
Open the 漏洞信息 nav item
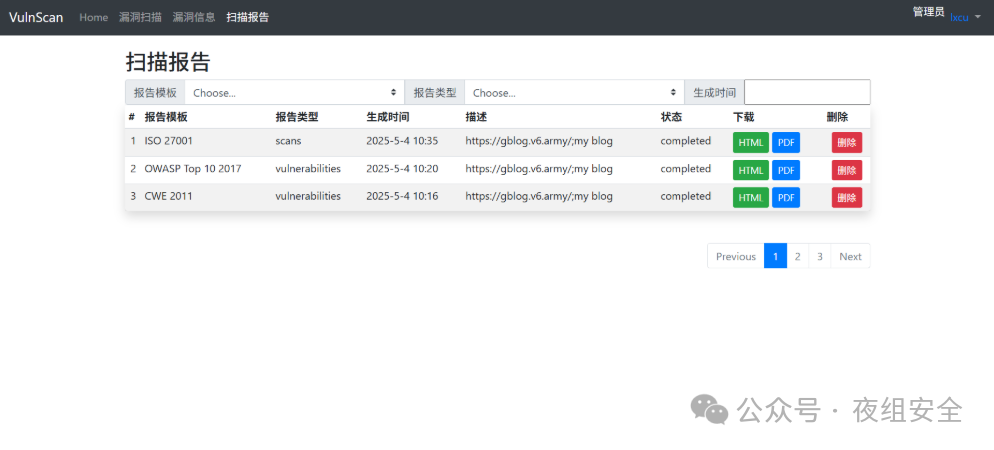[x=194, y=17]
